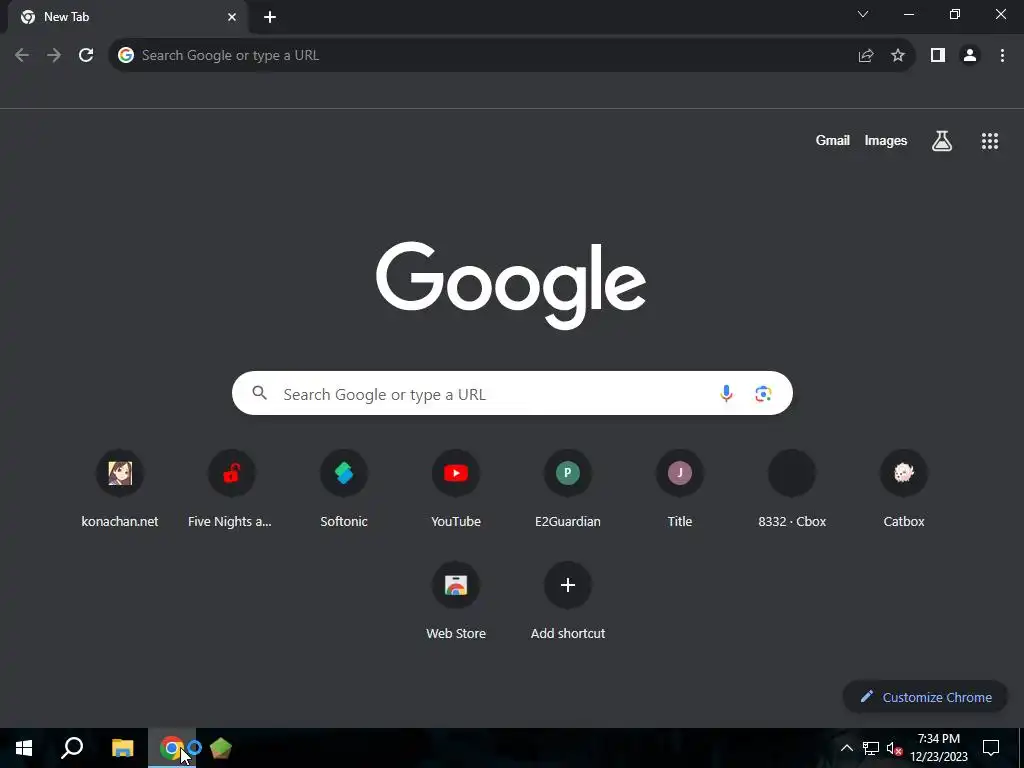Open the Catbox shortcut
The width and height of the screenshot is (1024, 768).
[904, 488]
